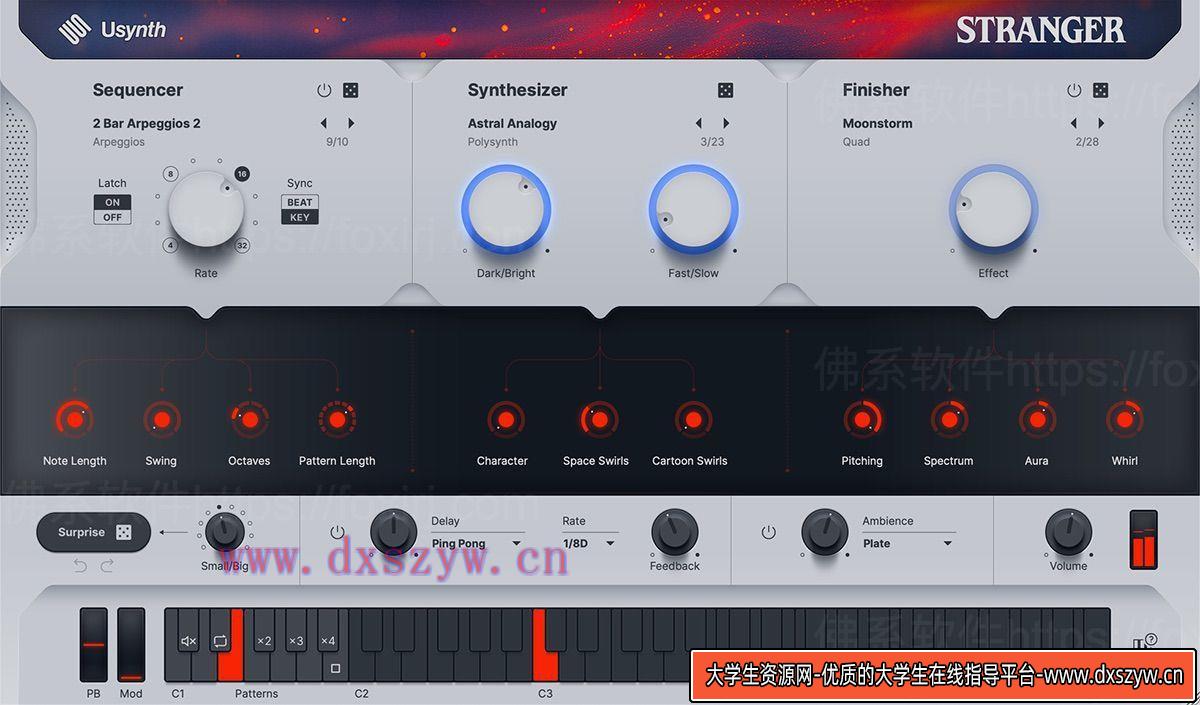The height and width of the screenshot is (705, 1200).
Task: Click the Note Length macro knob
Action: pyautogui.click(x=73, y=419)
